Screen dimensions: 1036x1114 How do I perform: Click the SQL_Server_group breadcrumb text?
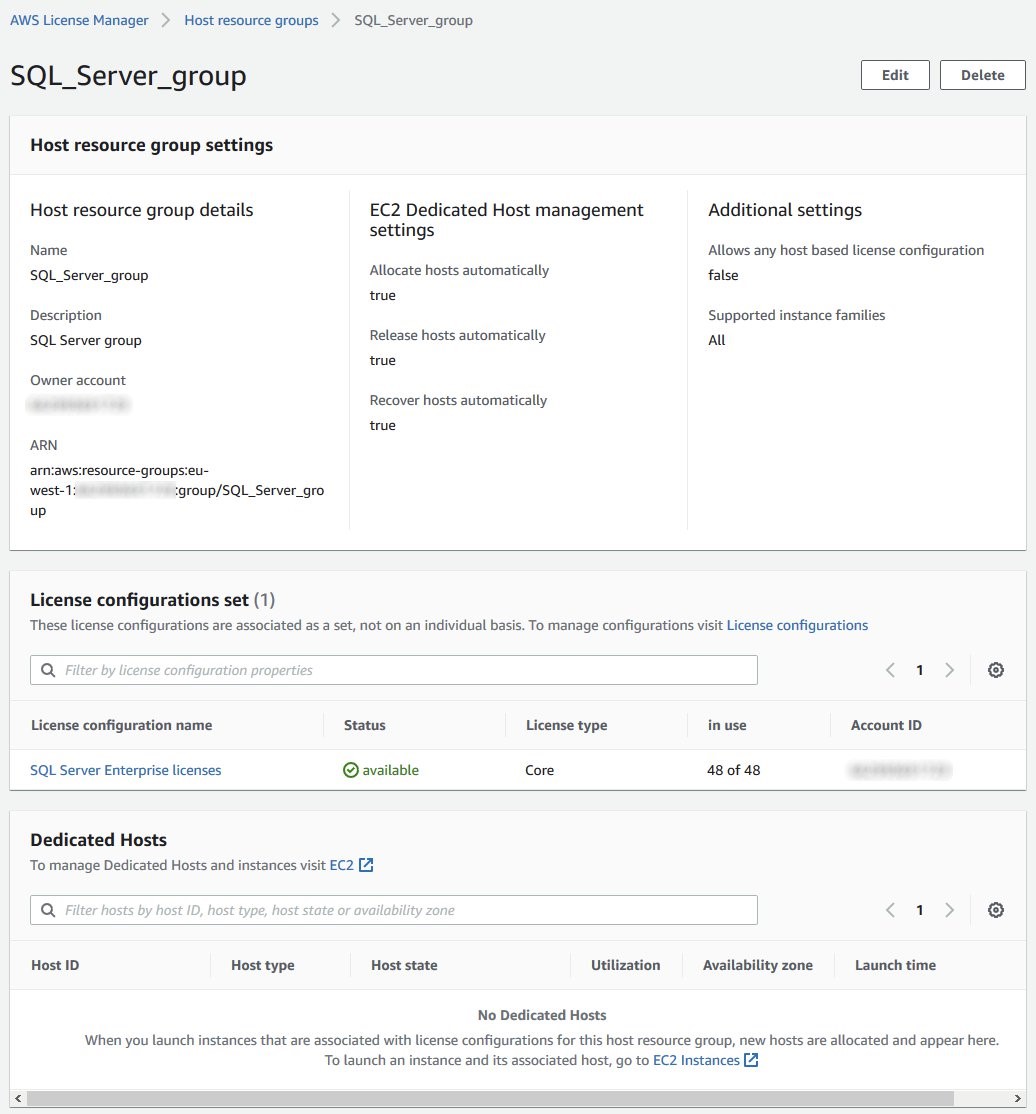pos(413,21)
